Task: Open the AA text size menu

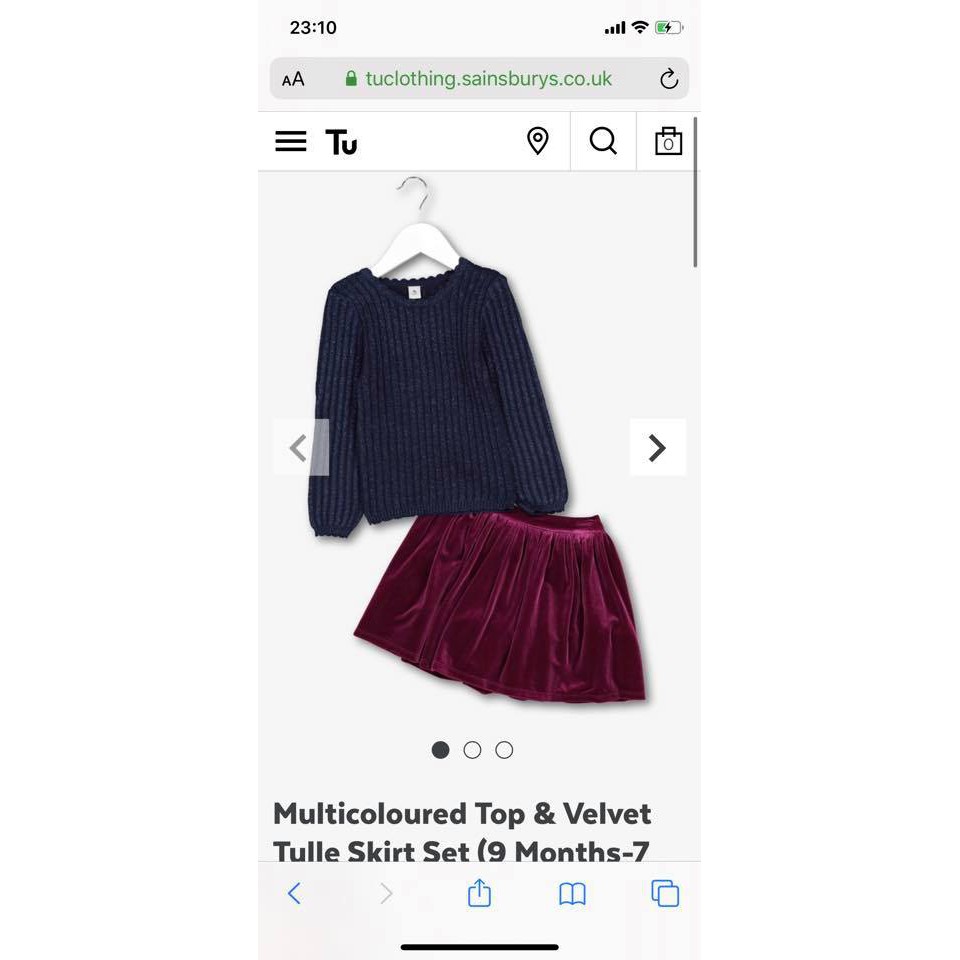Action: pyautogui.click(x=293, y=79)
